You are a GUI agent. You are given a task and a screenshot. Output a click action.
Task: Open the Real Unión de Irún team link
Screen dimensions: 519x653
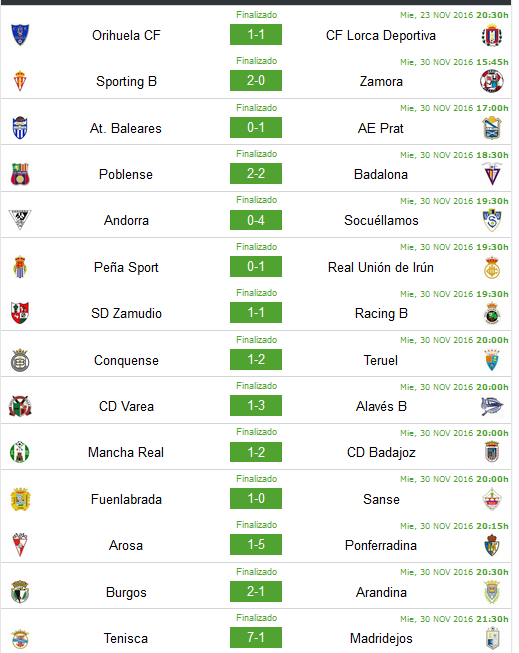point(381,267)
